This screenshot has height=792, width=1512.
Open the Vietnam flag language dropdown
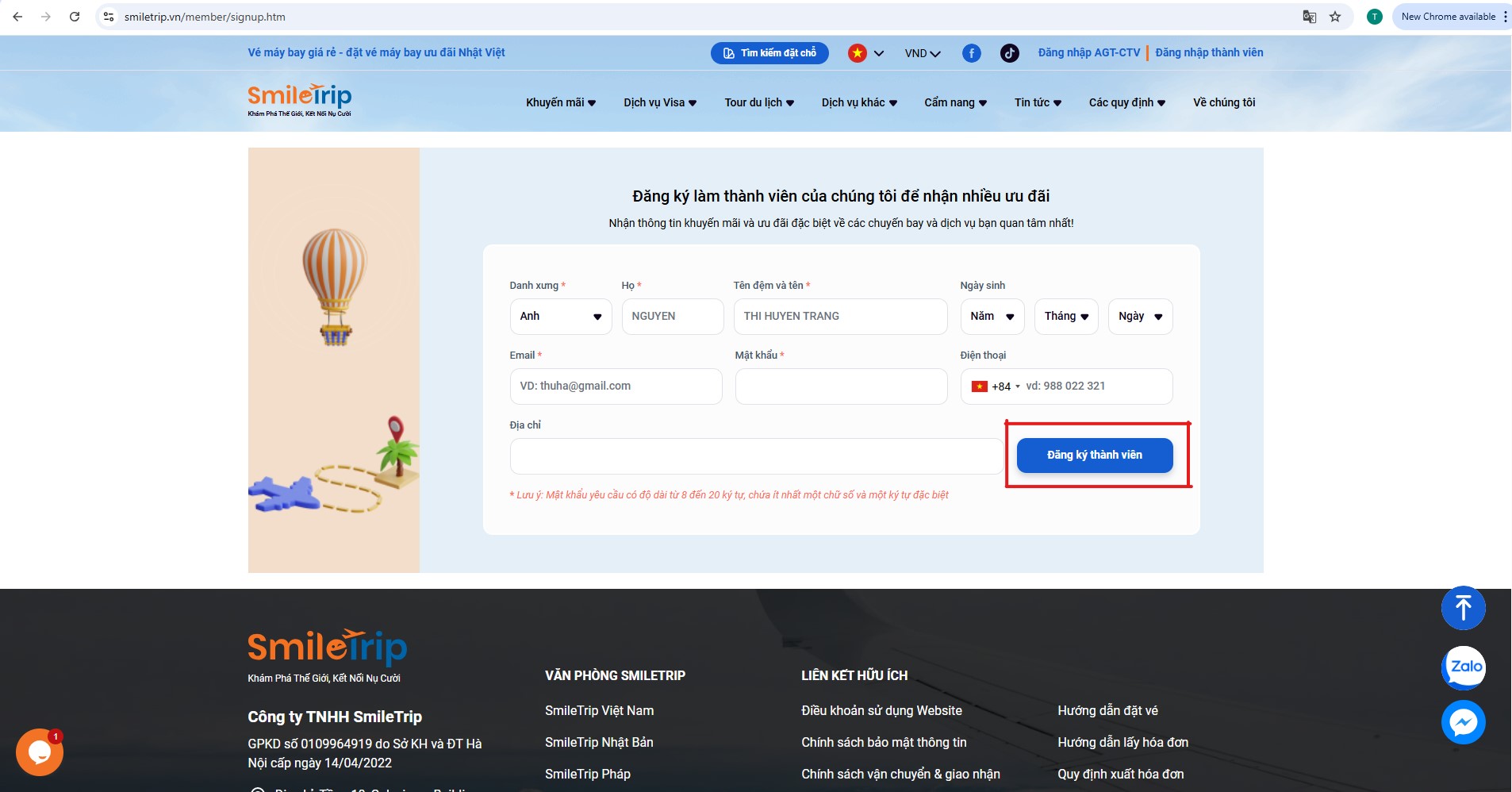coord(865,53)
